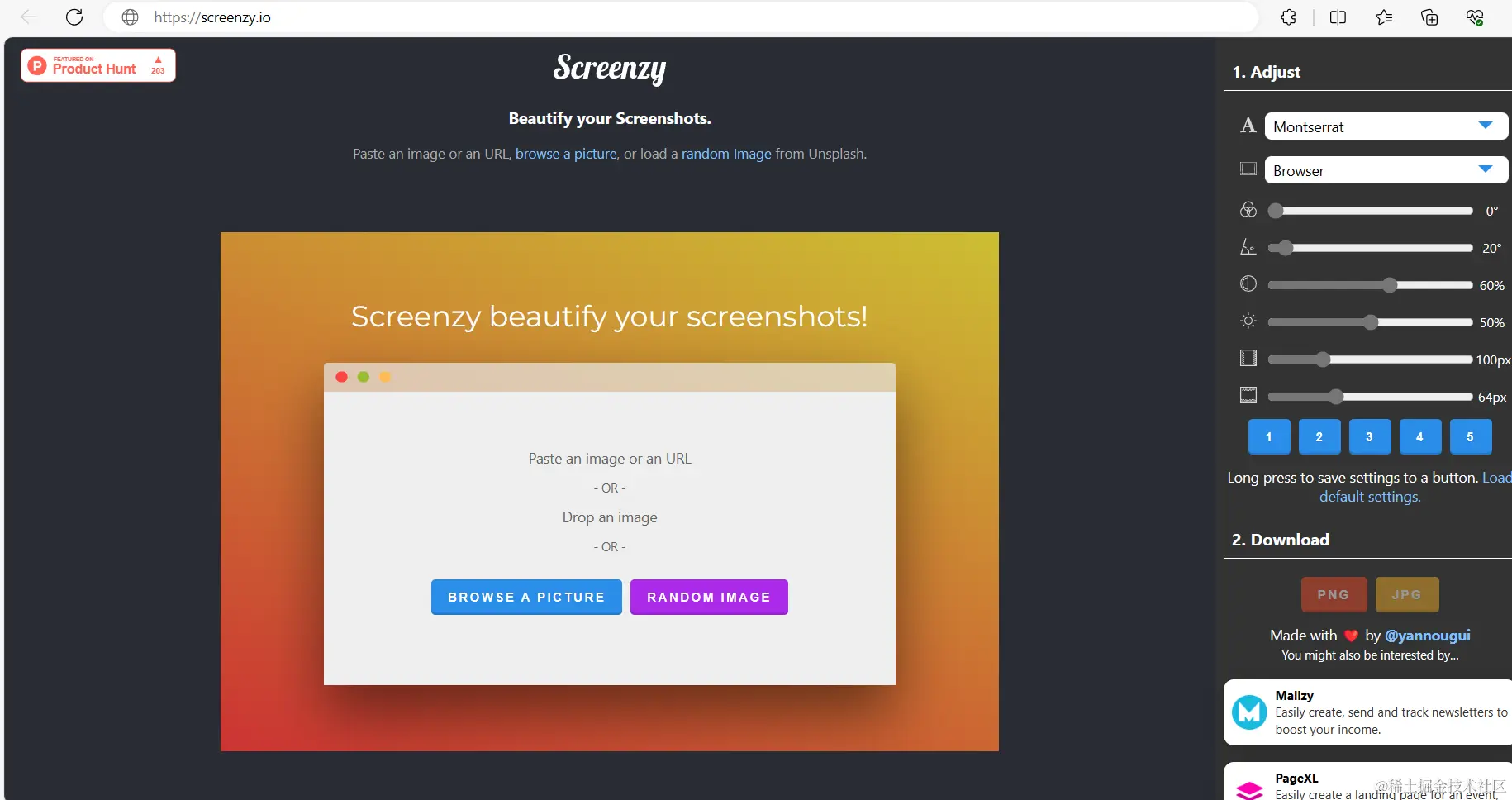Click Load default settings link
This screenshot has width=1512, height=800.
tap(1370, 497)
